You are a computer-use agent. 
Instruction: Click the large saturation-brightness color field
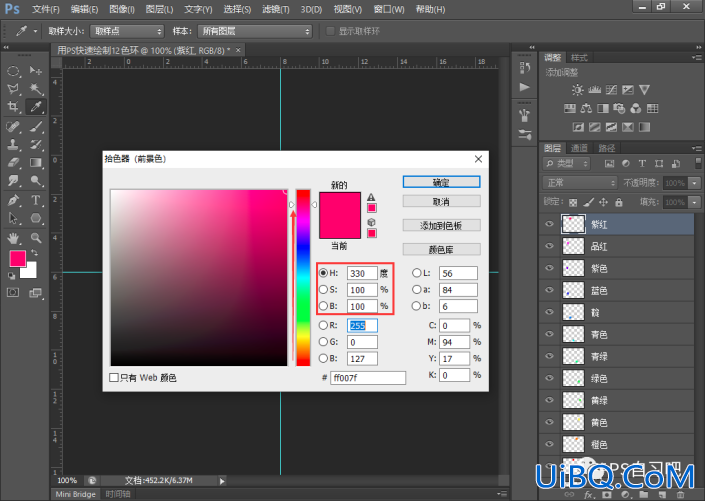tap(199, 277)
